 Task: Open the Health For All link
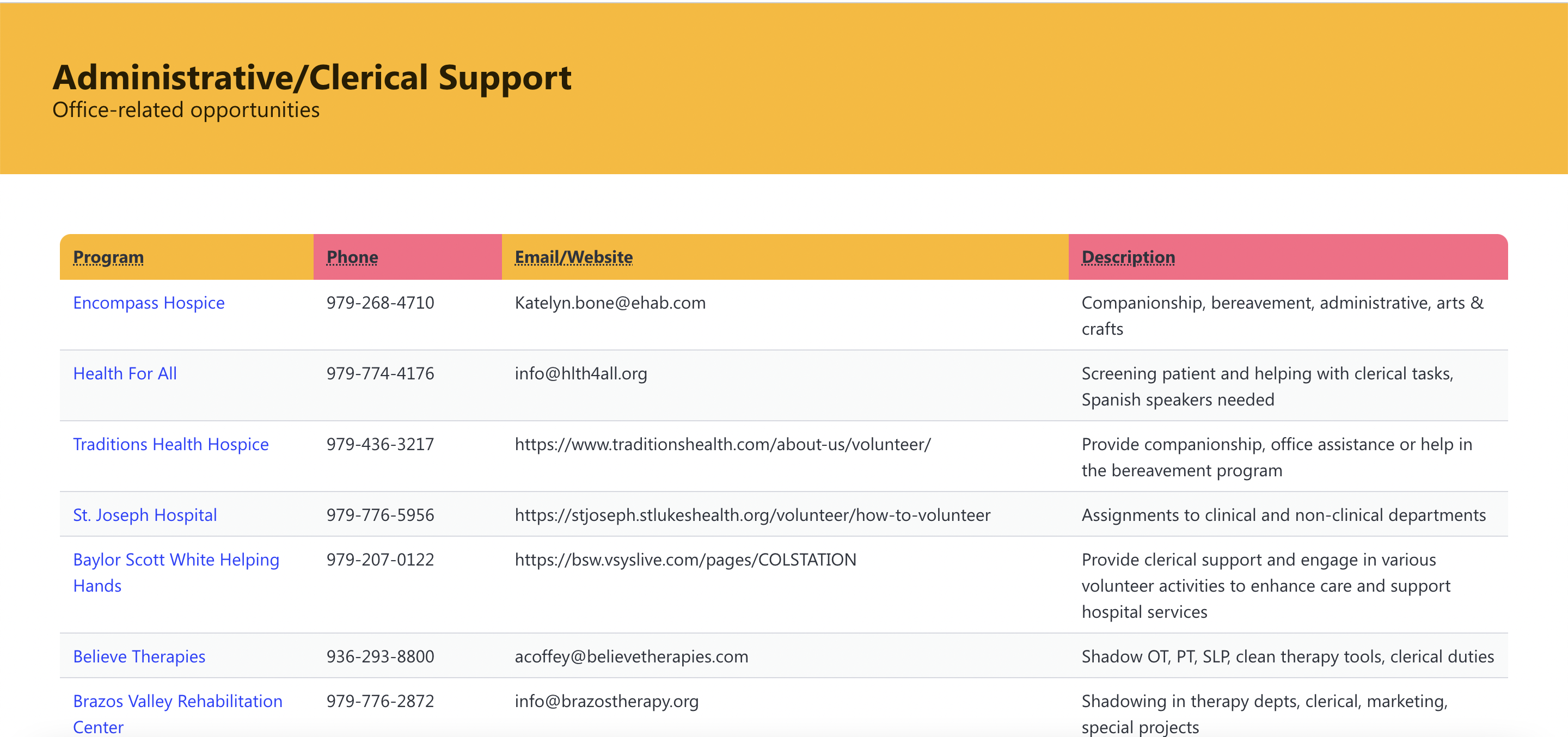point(125,373)
